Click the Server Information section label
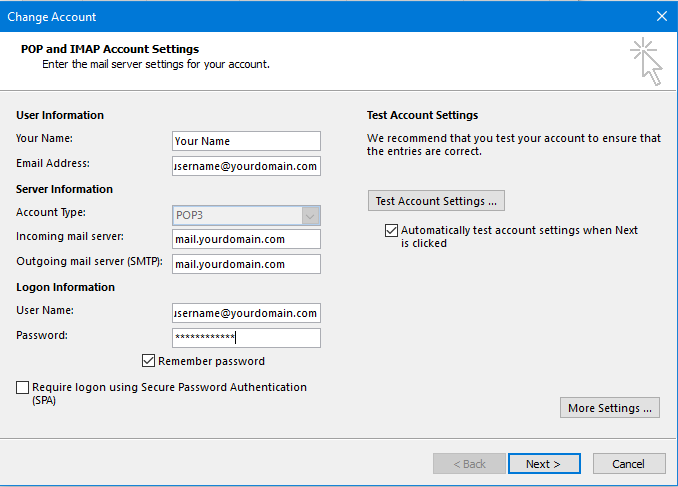The image size is (678, 487). (64, 189)
